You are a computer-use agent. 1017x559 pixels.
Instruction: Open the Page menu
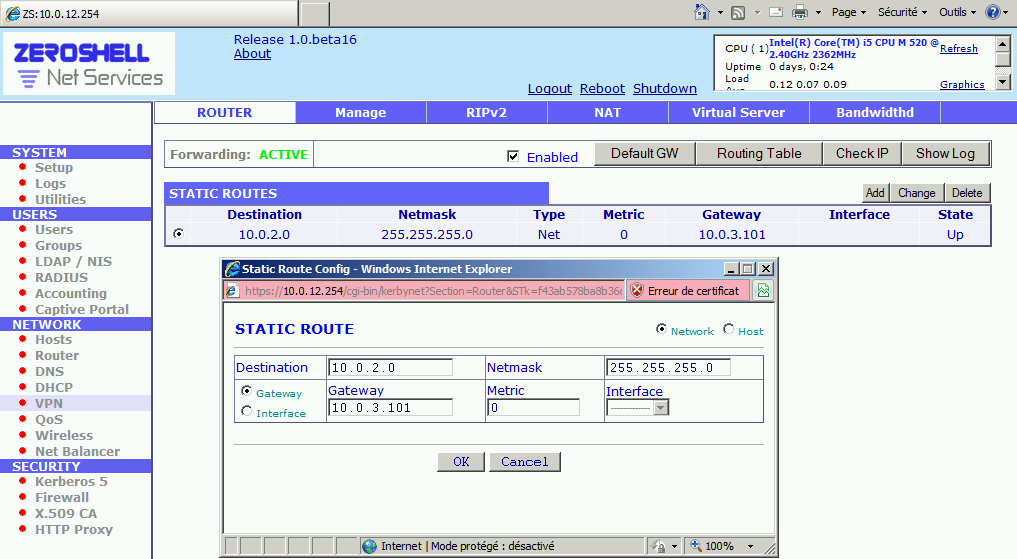849,12
